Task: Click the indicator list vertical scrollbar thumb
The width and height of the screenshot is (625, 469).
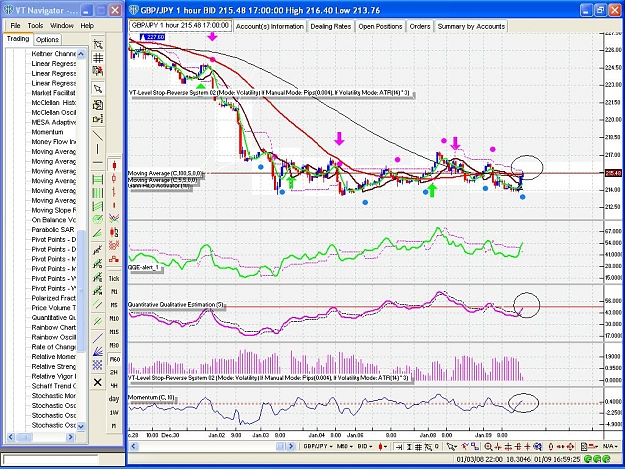Action: [x=81, y=291]
